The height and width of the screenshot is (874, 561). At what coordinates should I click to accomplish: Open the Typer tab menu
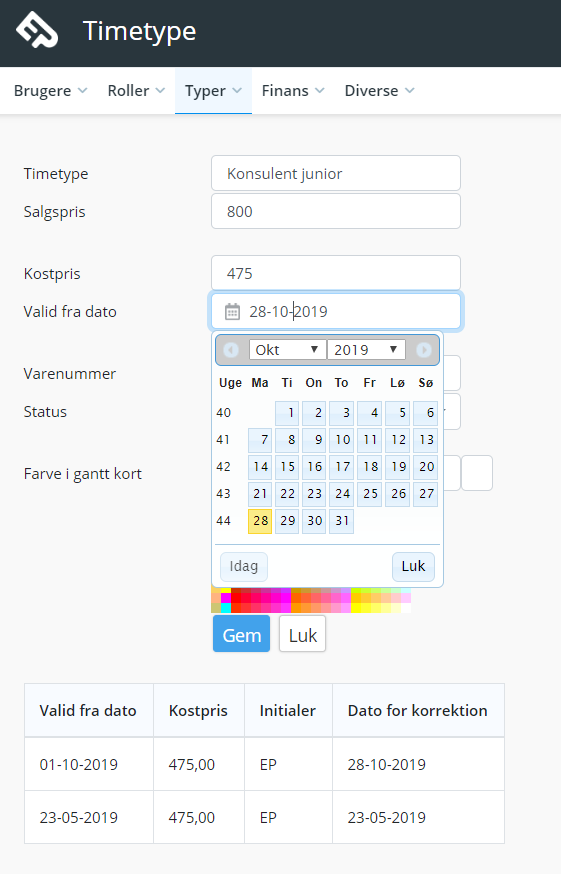(213, 91)
